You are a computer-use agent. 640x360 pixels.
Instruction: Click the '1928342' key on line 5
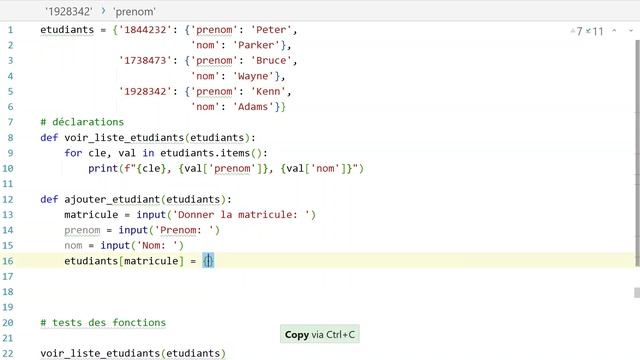145,91
